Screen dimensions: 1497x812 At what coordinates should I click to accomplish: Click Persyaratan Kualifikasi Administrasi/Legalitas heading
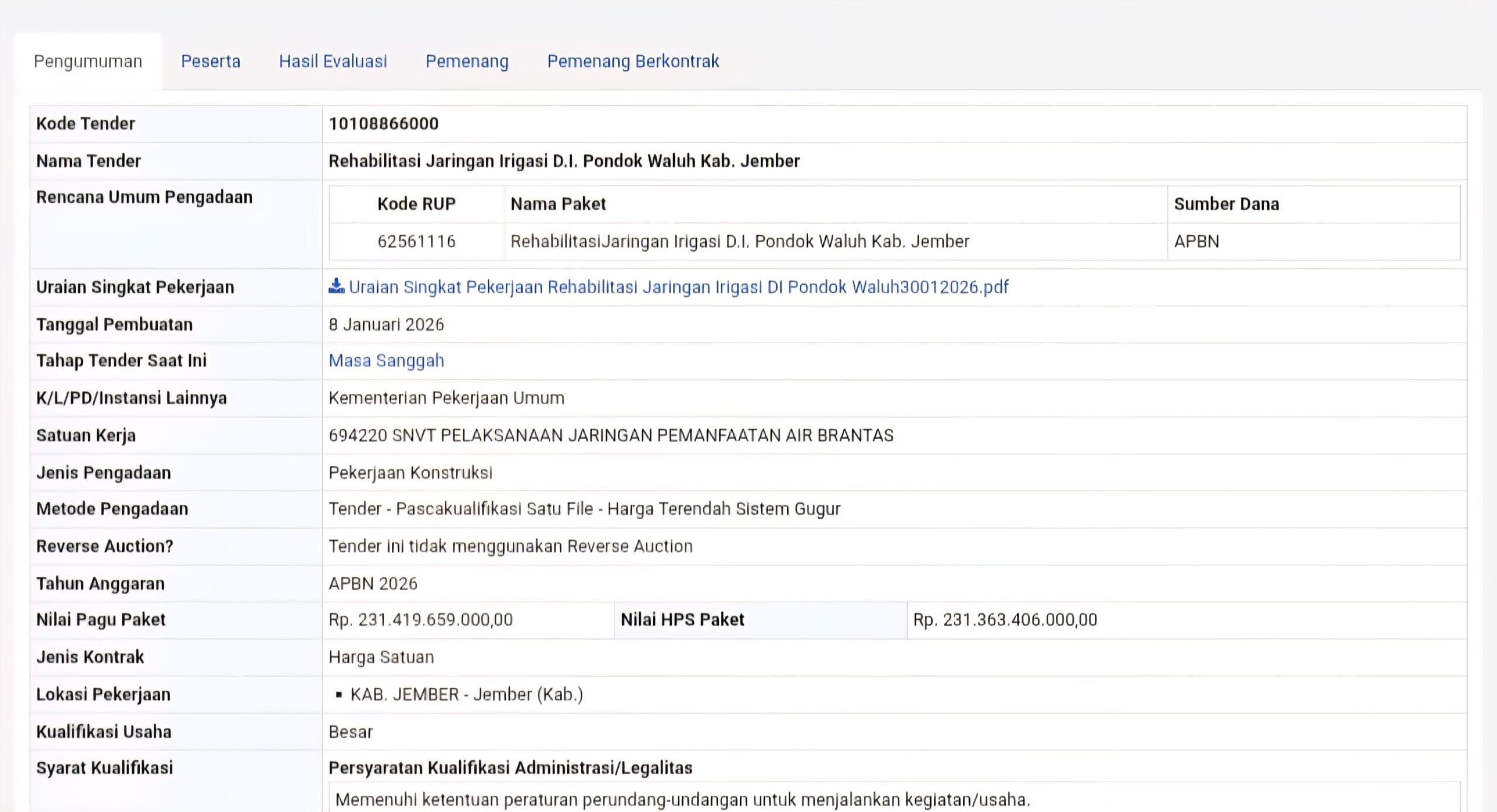pyautogui.click(x=510, y=768)
